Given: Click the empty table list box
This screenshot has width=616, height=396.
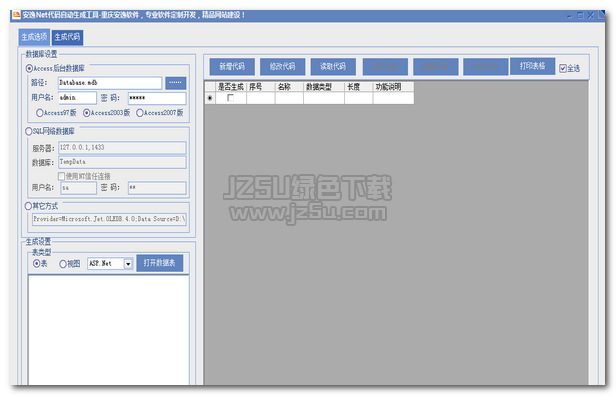Looking at the screenshot, I should (x=108, y=330).
